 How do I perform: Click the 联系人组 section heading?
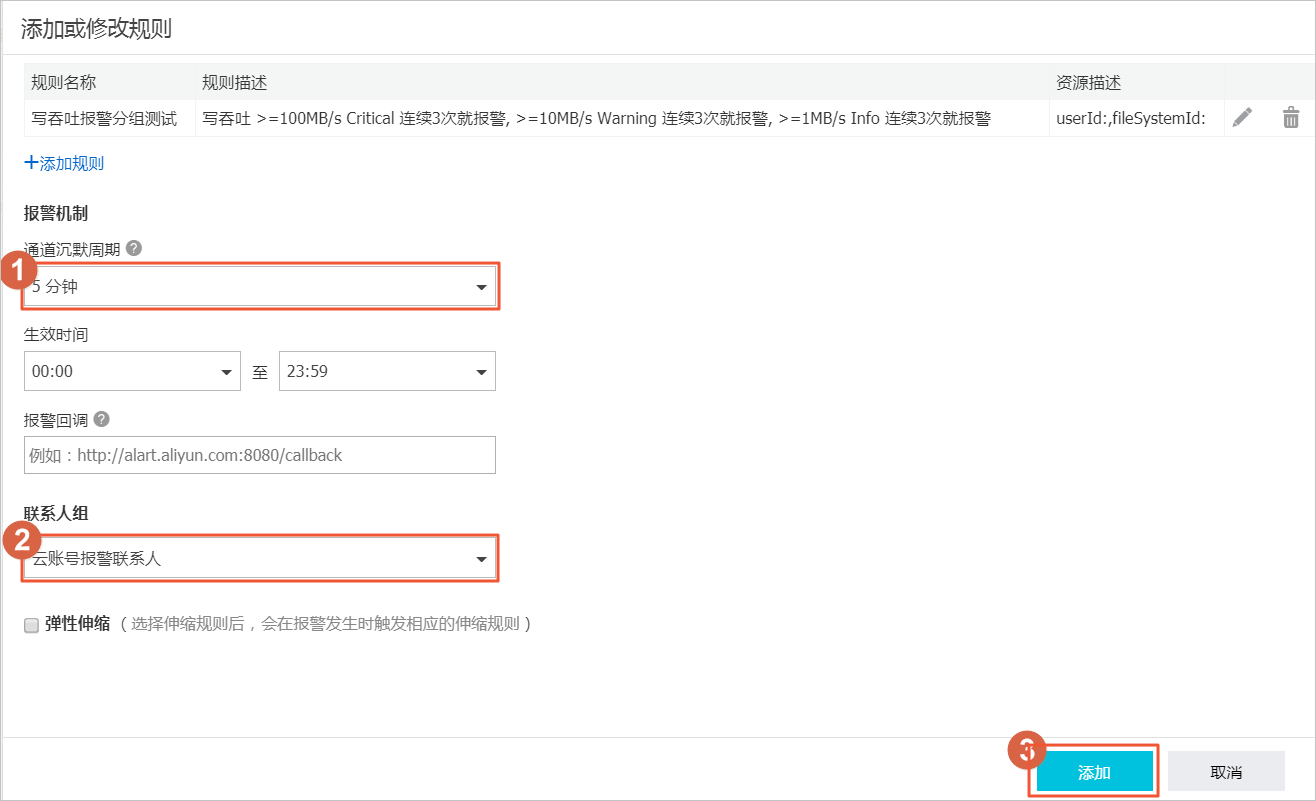point(57,513)
